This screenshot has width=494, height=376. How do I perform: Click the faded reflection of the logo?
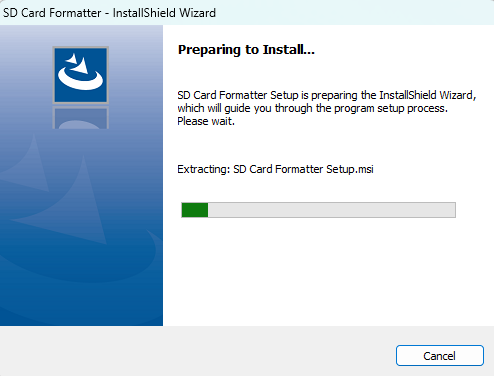click(x=81, y=118)
